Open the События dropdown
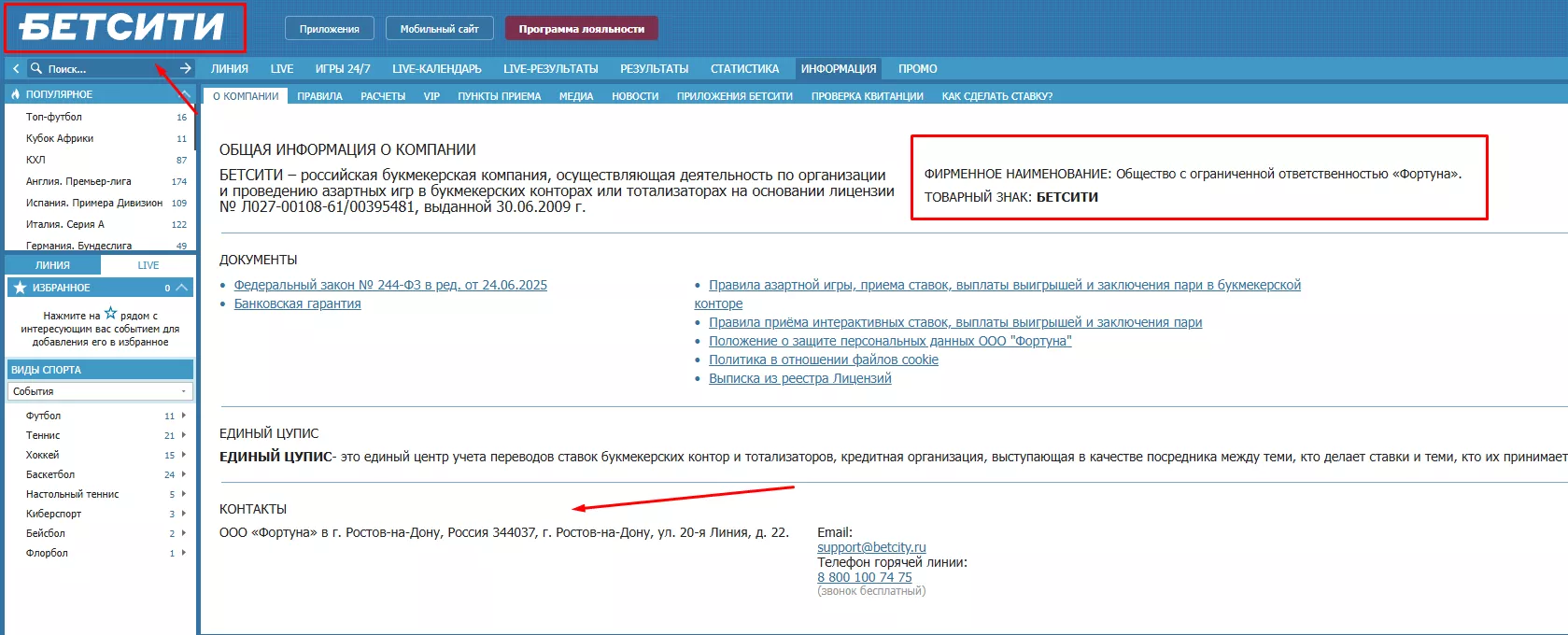Image resolution: width=1568 pixels, height=635 pixels. point(100,391)
